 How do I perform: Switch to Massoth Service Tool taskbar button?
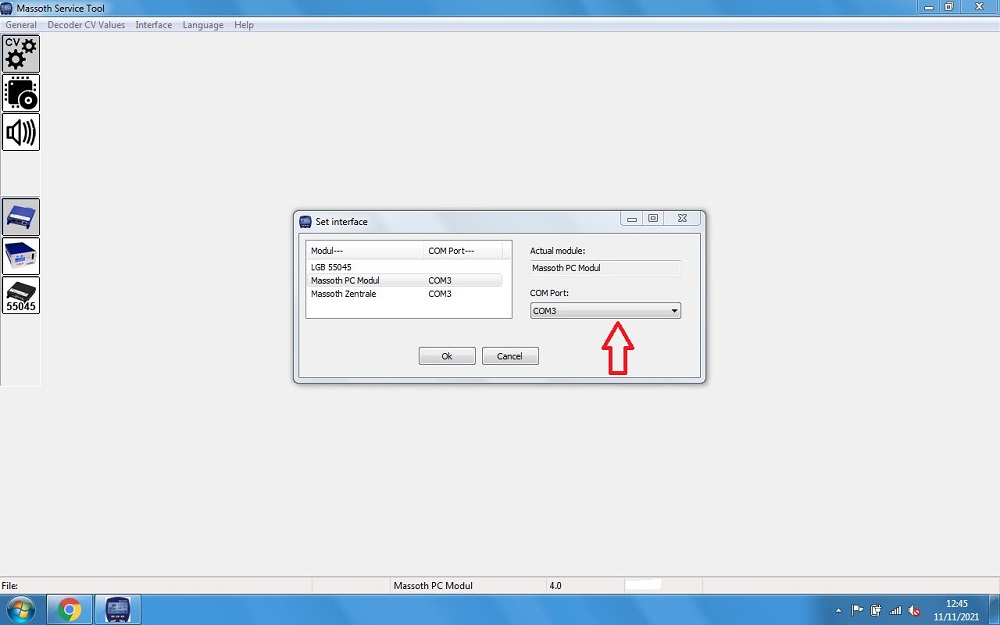[118, 610]
